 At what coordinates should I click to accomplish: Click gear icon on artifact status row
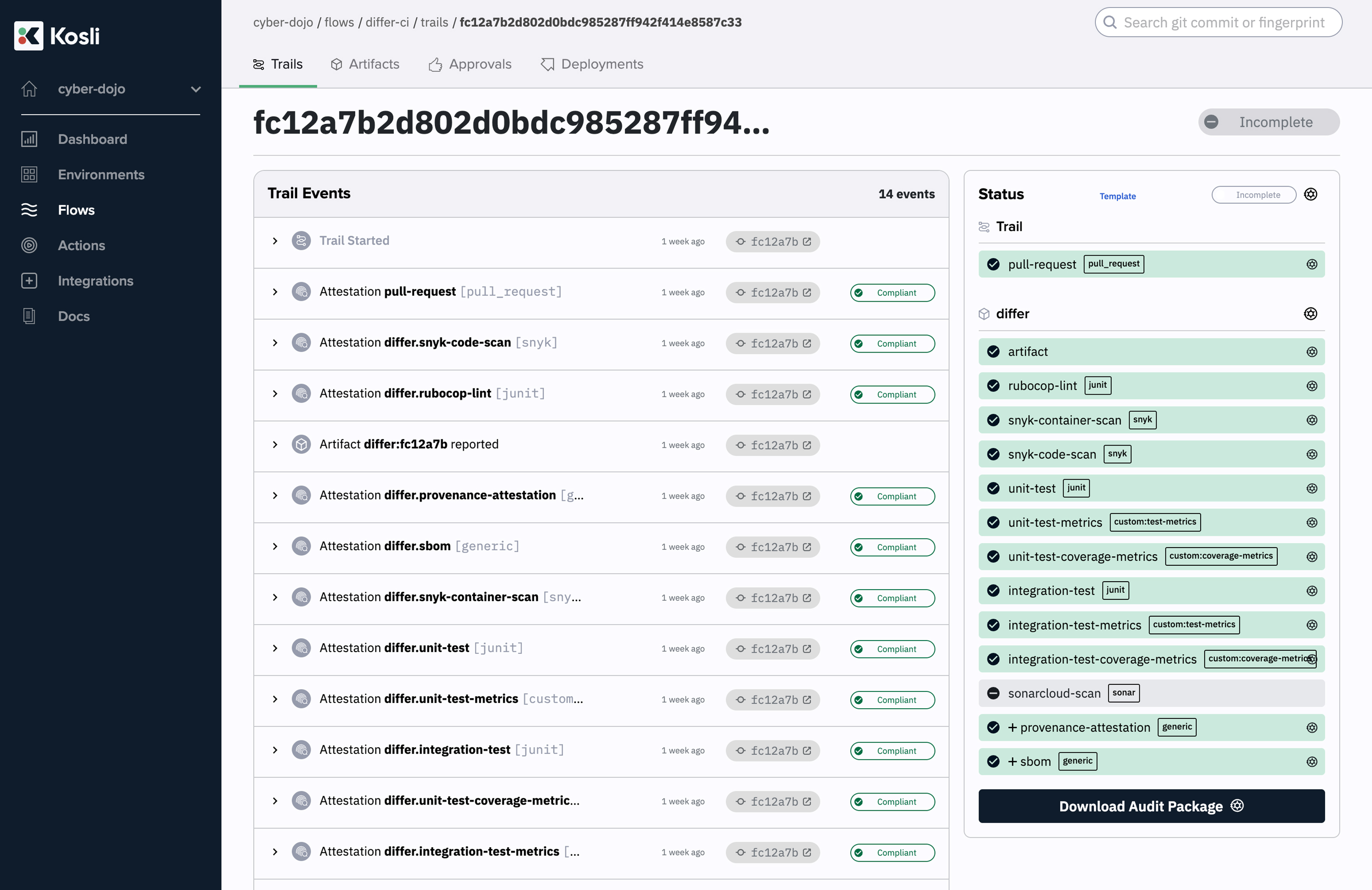1311,352
